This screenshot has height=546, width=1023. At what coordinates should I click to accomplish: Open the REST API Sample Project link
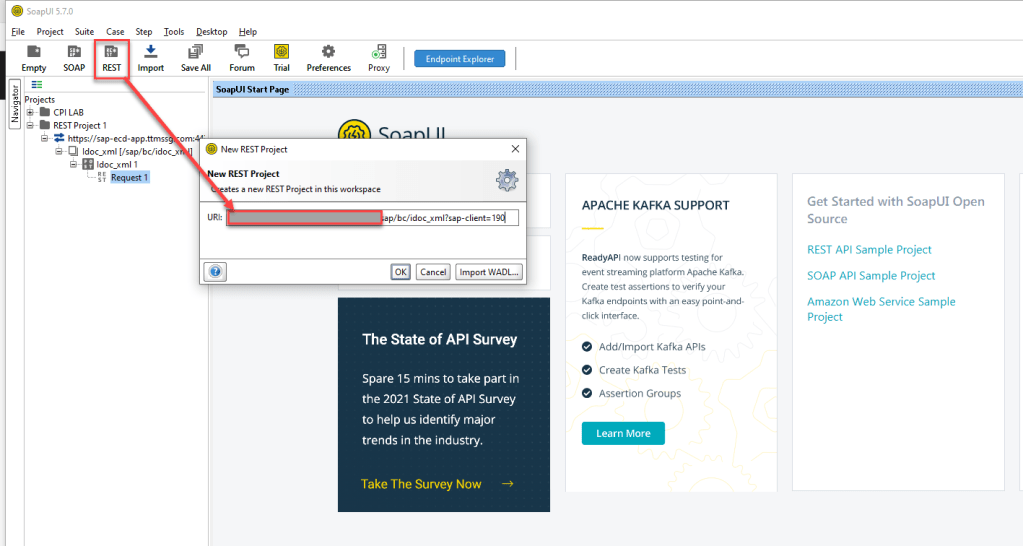(869, 250)
